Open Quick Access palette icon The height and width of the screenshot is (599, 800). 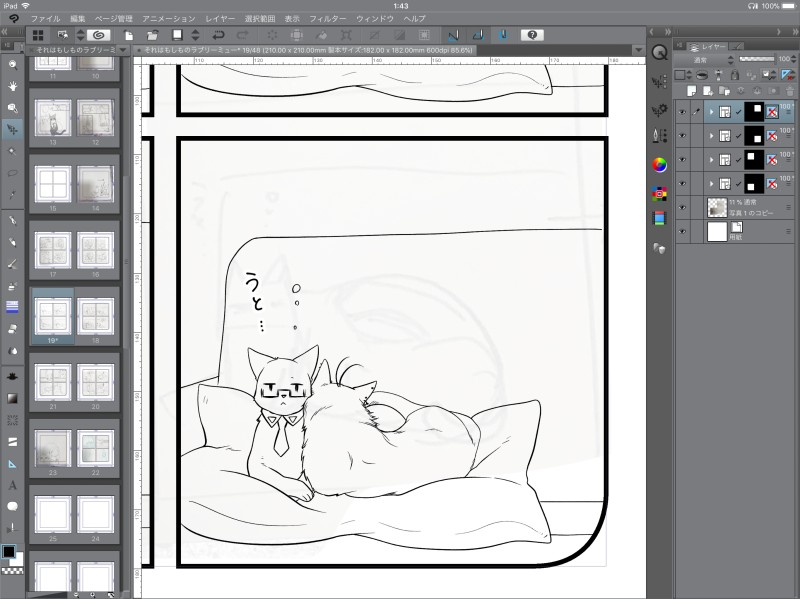click(659, 53)
